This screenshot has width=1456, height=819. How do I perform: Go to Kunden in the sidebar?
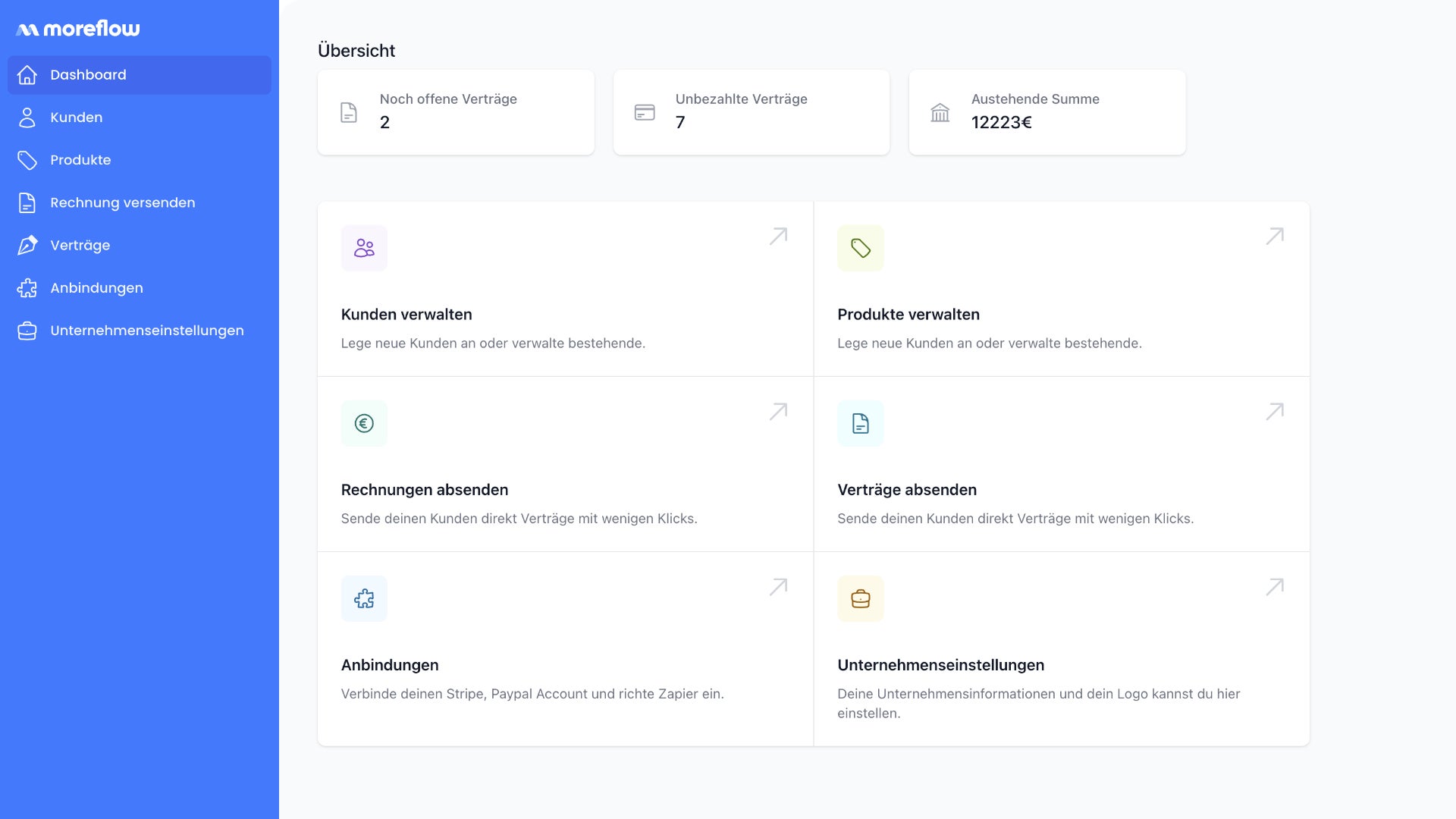click(76, 118)
